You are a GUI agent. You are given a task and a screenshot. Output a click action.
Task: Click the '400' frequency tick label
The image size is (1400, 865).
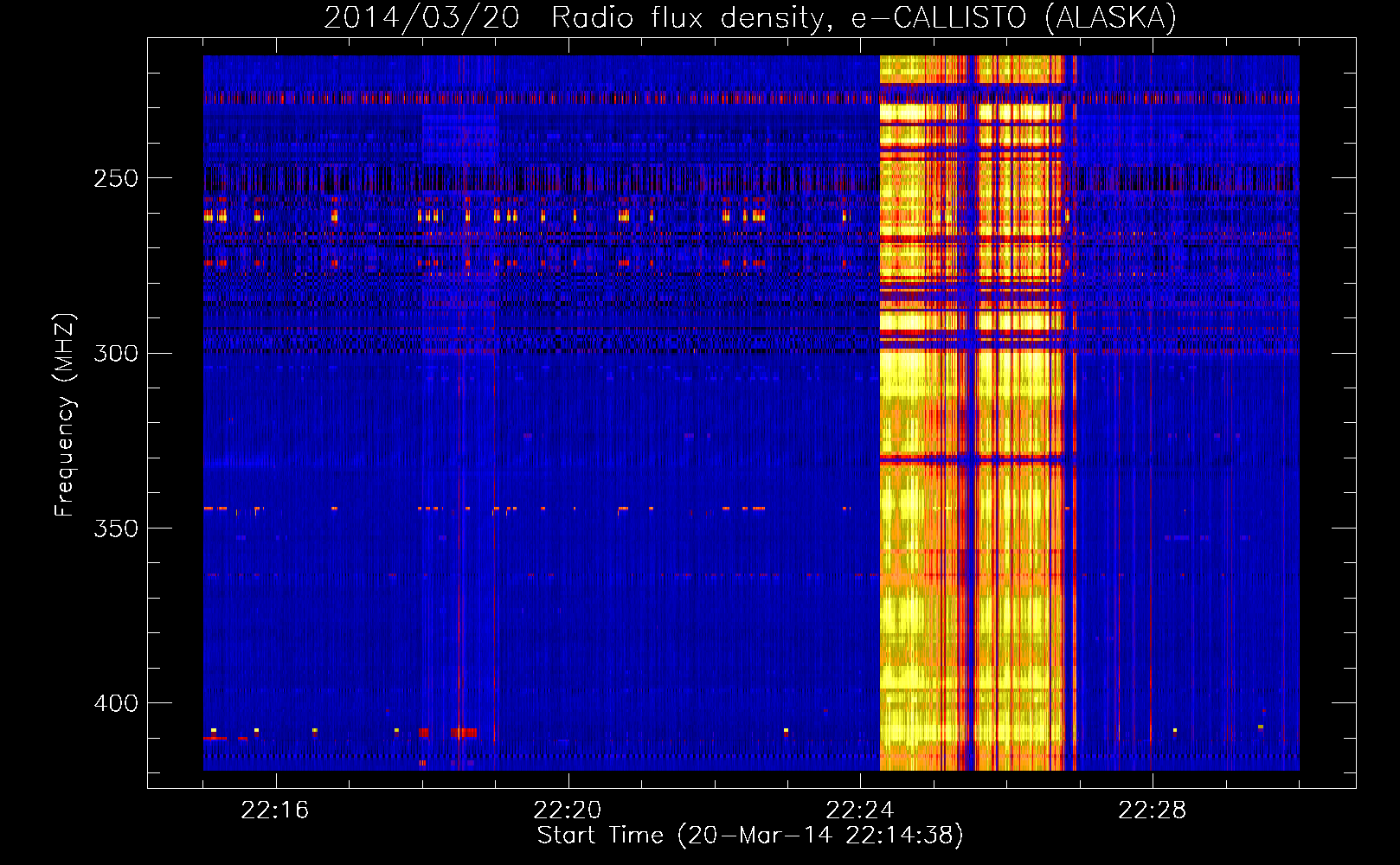(116, 703)
